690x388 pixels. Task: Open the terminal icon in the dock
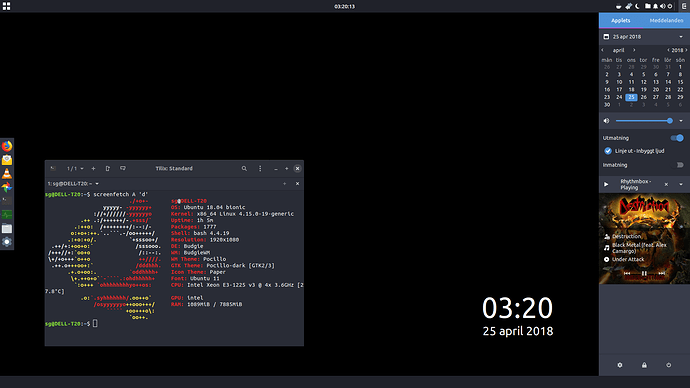[7, 201]
